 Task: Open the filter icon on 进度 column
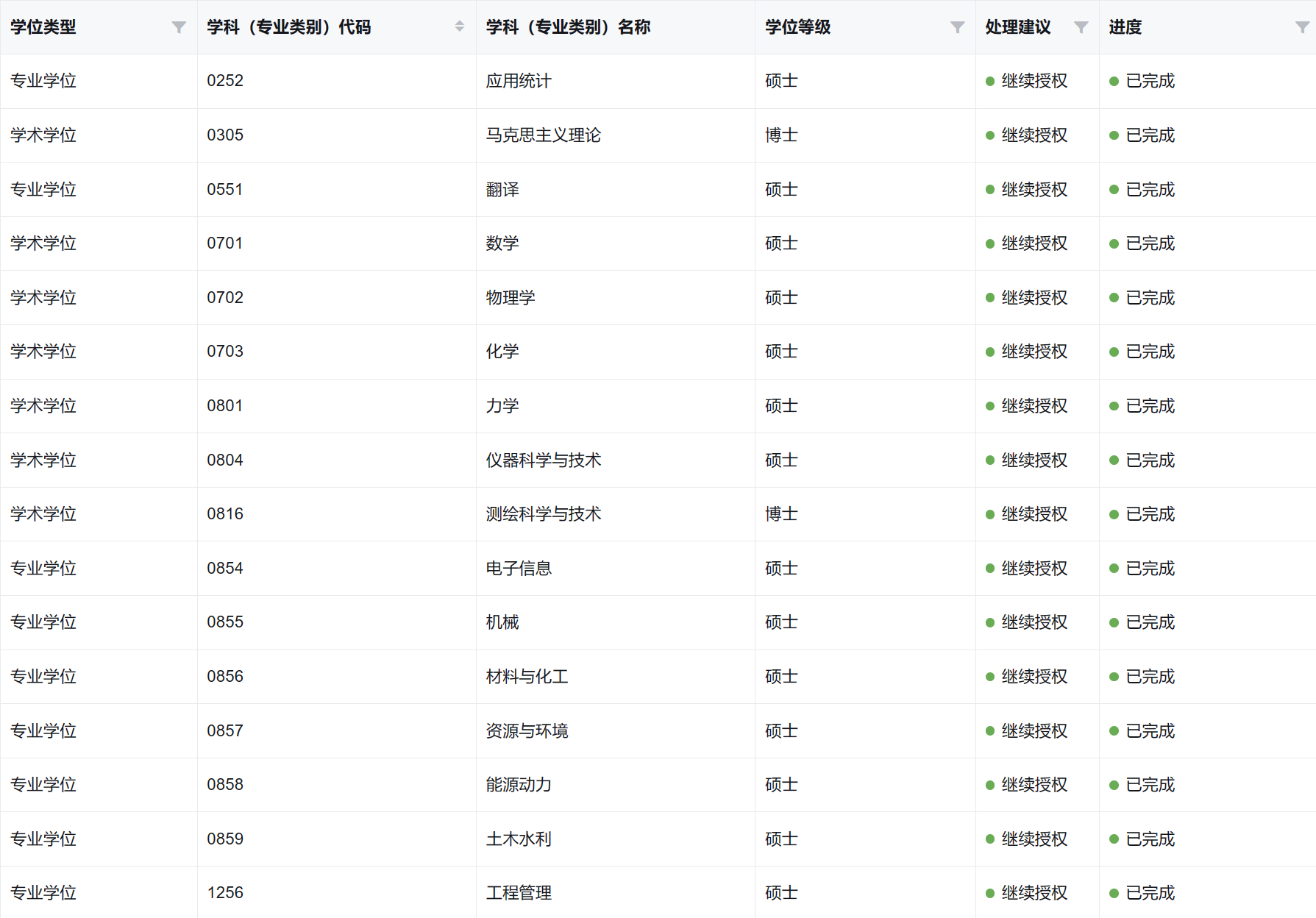(1301, 27)
